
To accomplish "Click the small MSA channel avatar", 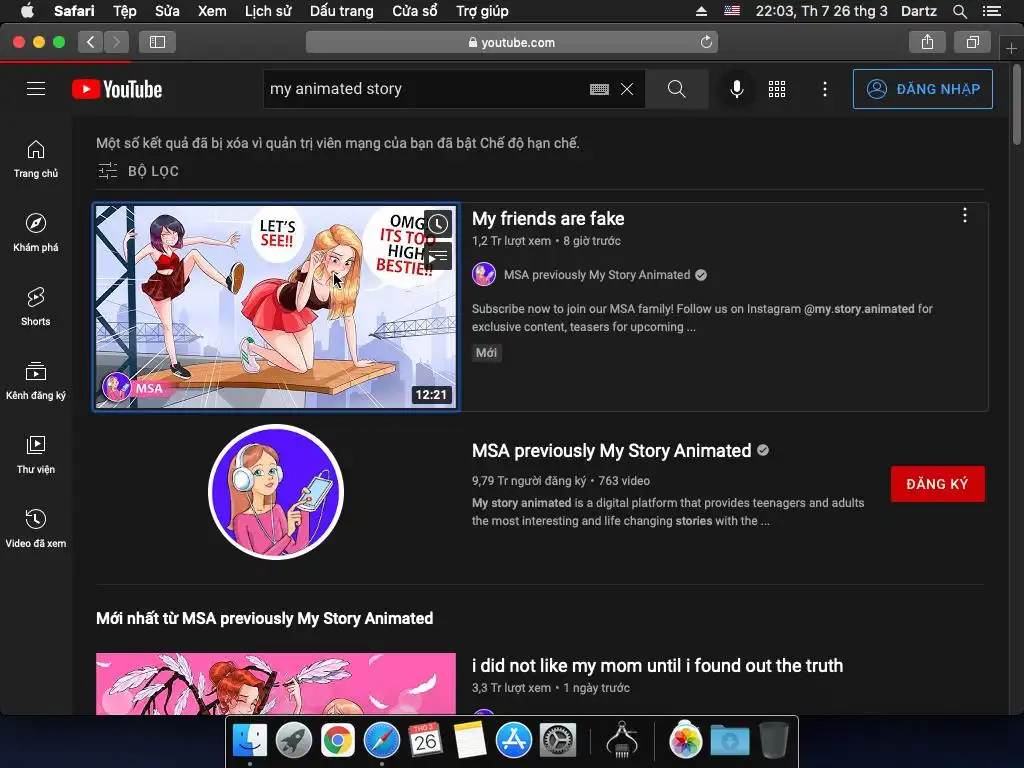I will 484,274.
